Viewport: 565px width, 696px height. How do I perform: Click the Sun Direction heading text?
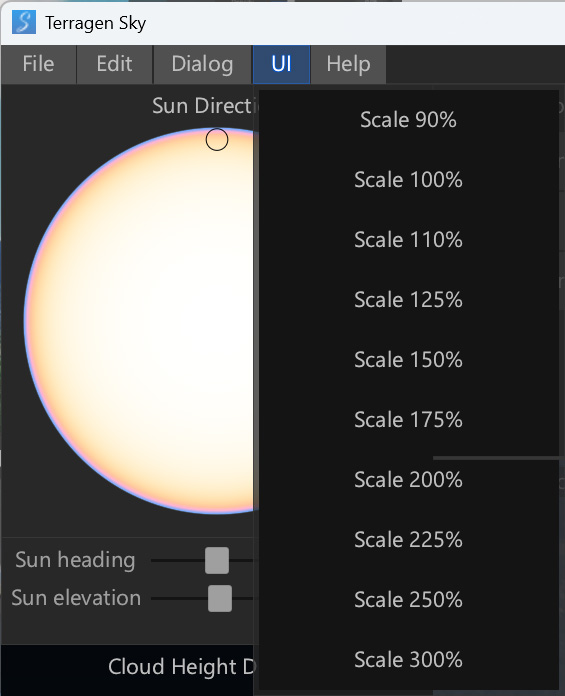(203, 106)
